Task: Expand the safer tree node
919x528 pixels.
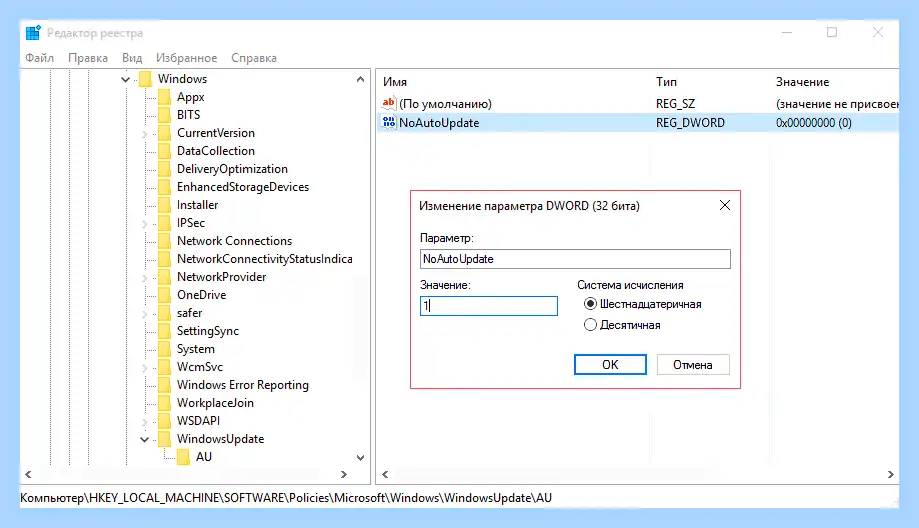Action: pyautogui.click(x=145, y=314)
